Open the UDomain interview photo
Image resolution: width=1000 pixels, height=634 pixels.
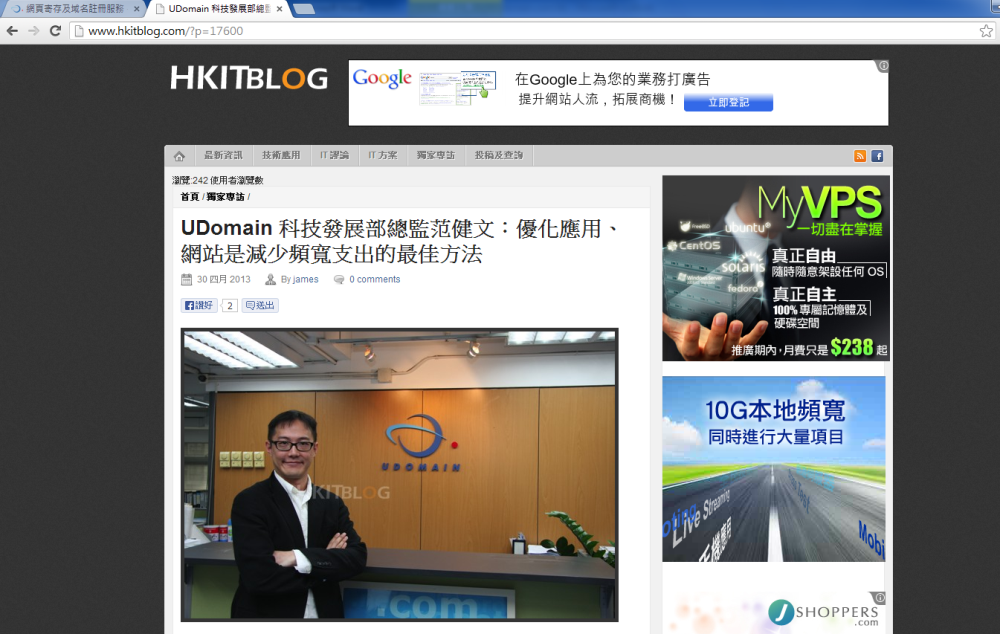coord(400,475)
